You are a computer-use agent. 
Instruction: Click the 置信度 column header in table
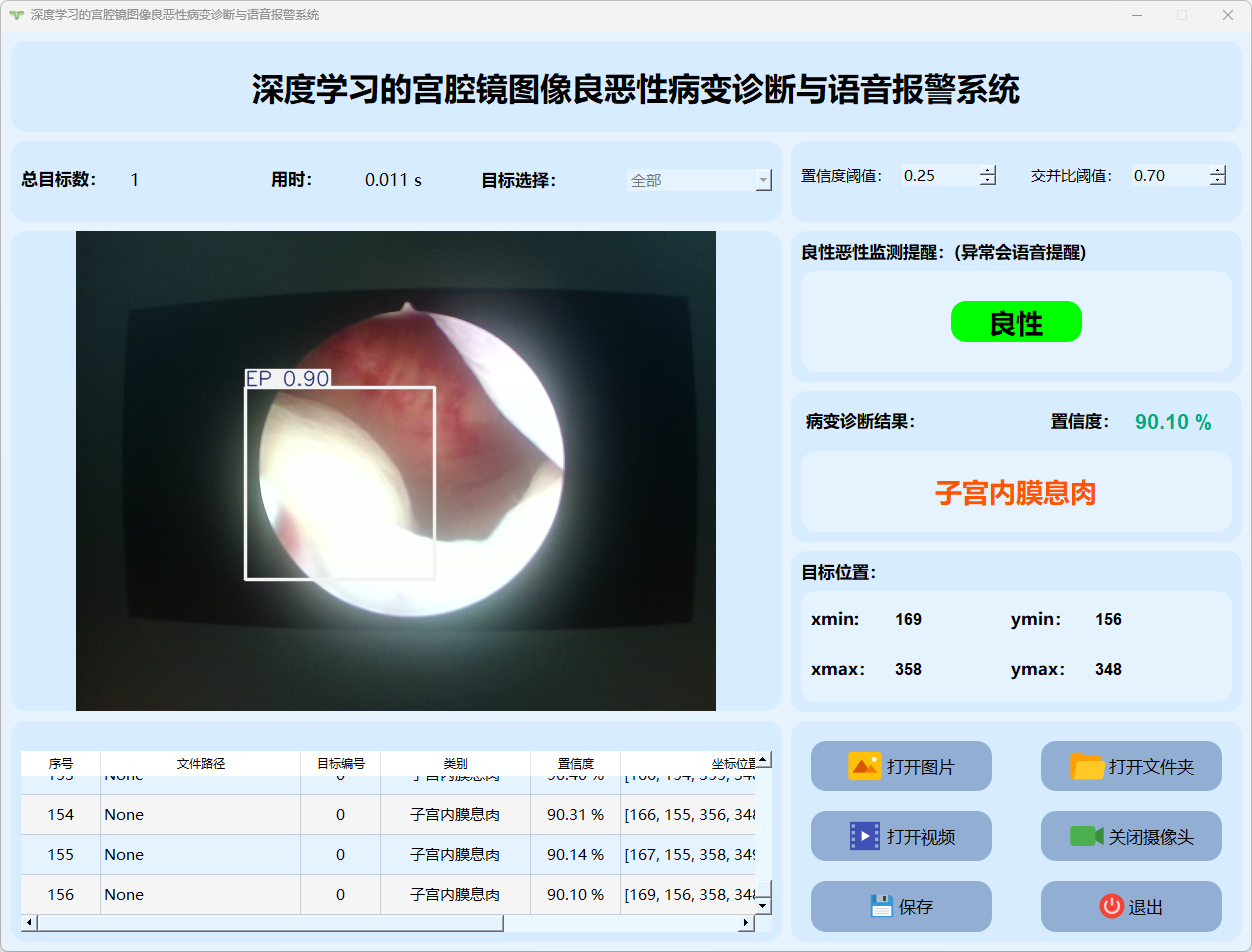(x=575, y=763)
